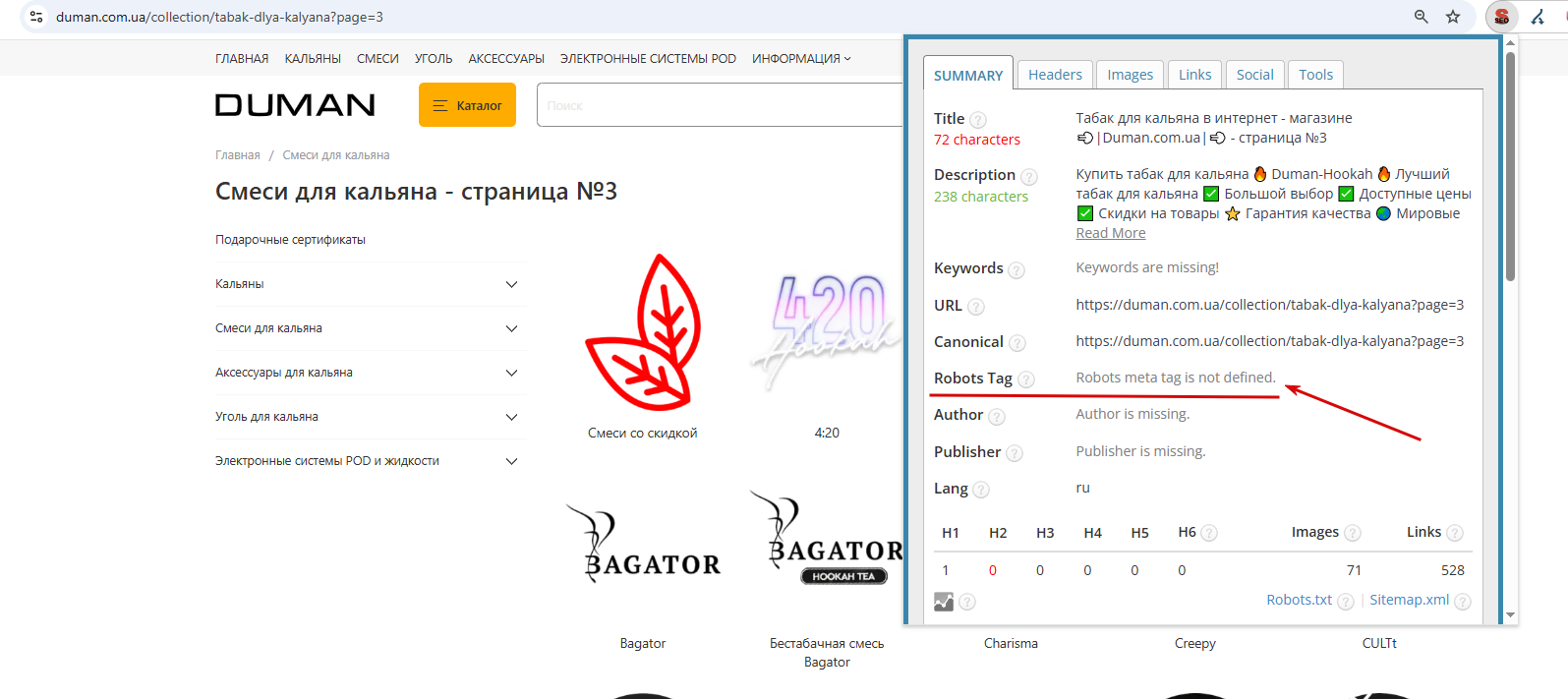
Task: Open Смеси со скидкой leaf thumbnail
Action: coord(643,332)
